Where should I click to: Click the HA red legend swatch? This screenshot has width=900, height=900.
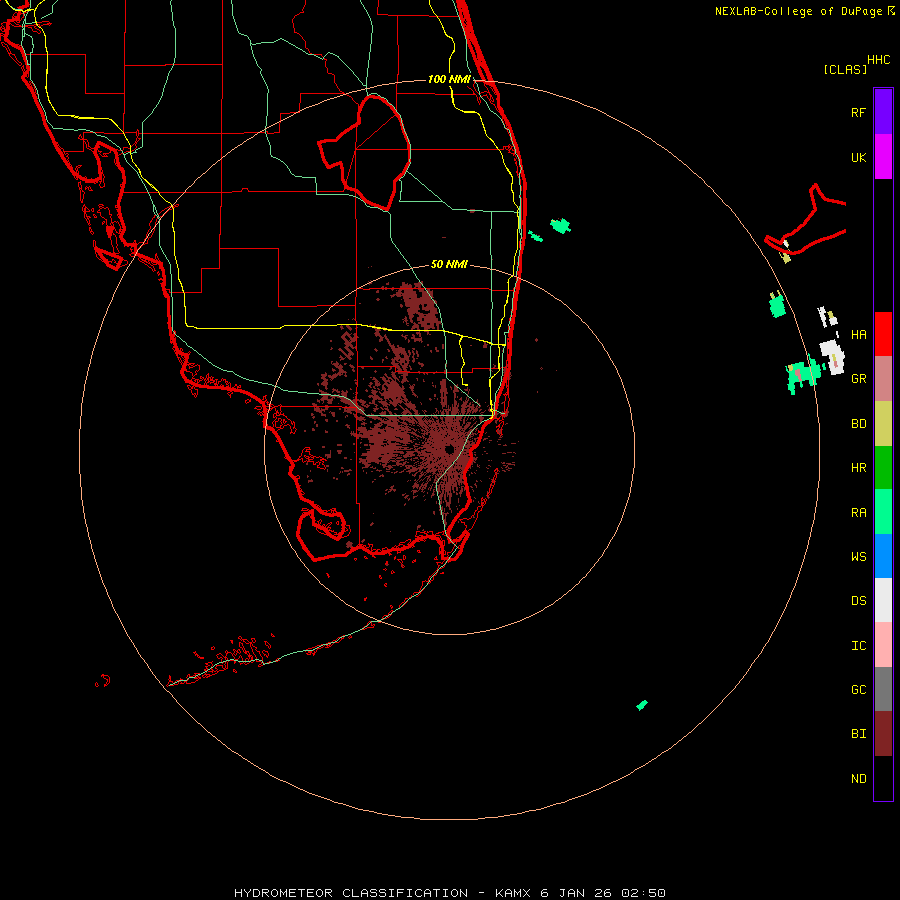883,334
